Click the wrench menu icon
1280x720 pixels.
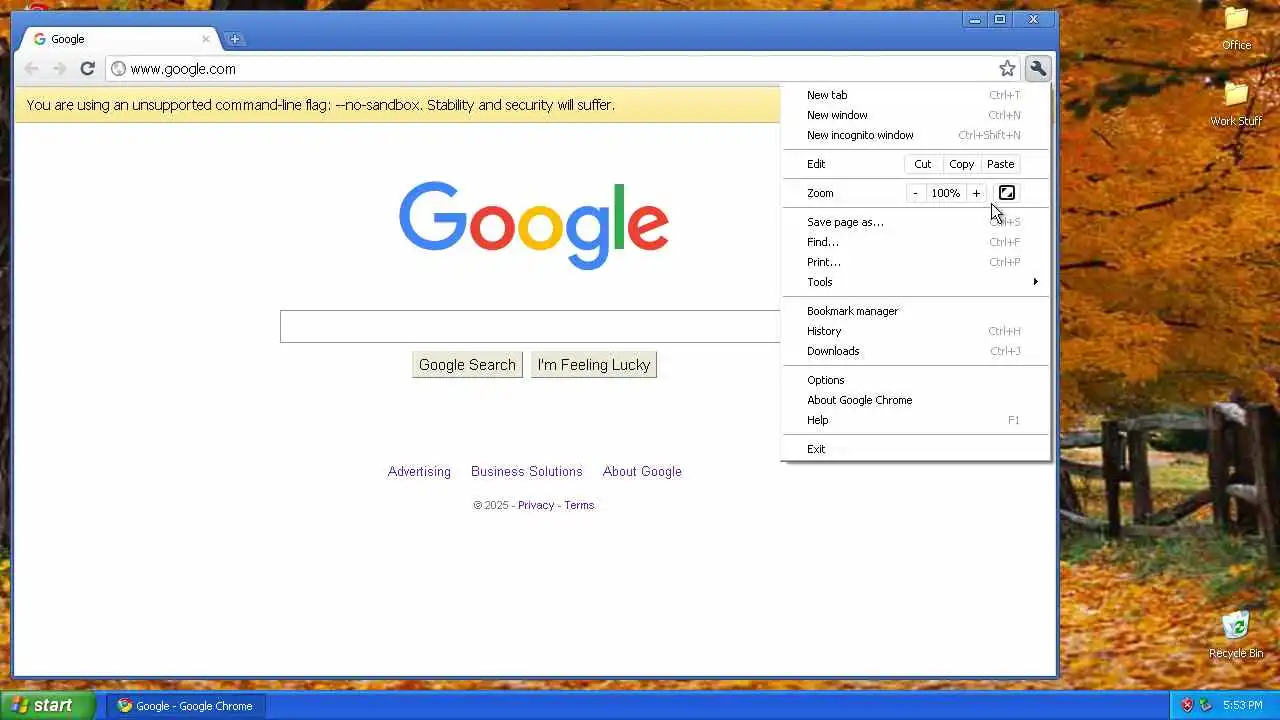point(1038,68)
